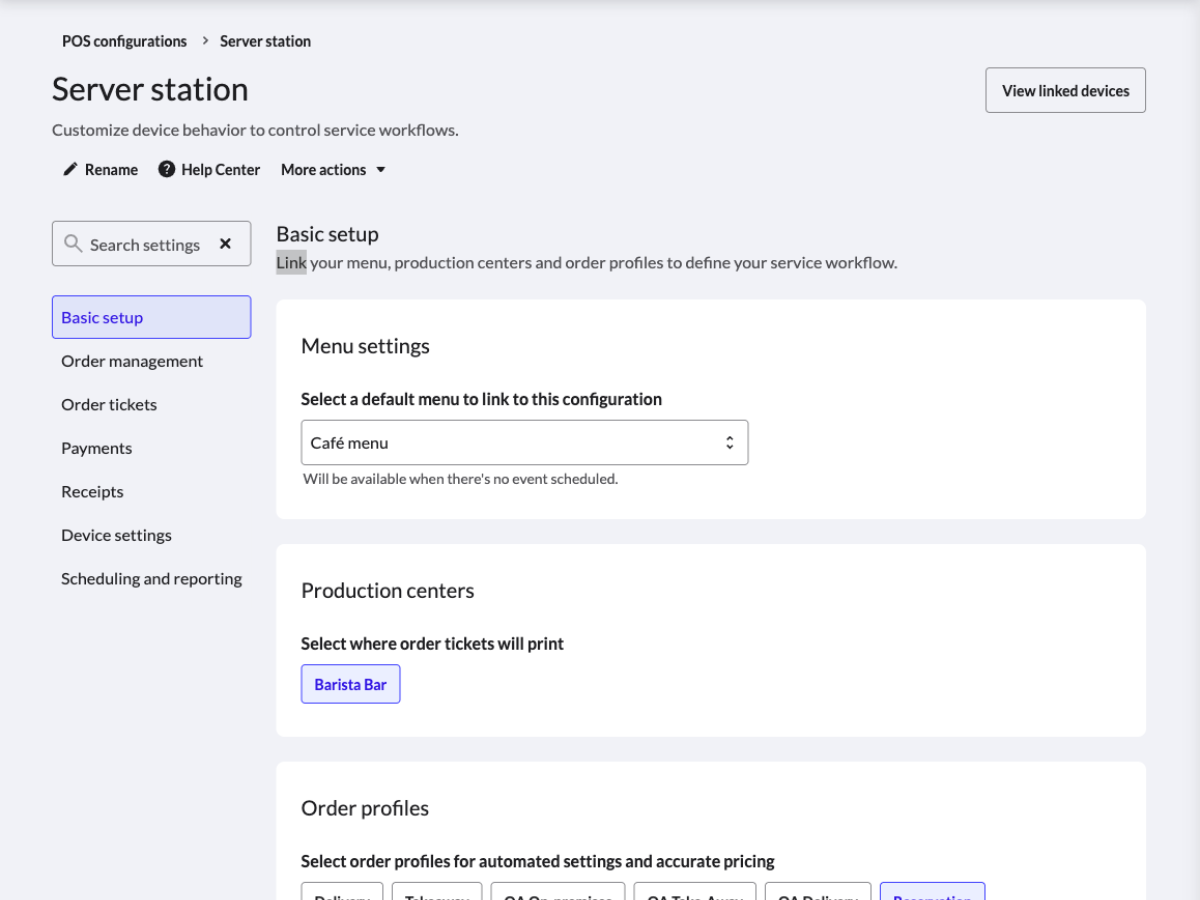
Task: Select Takeaway from the order profiles row
Action: click(437, 895)
